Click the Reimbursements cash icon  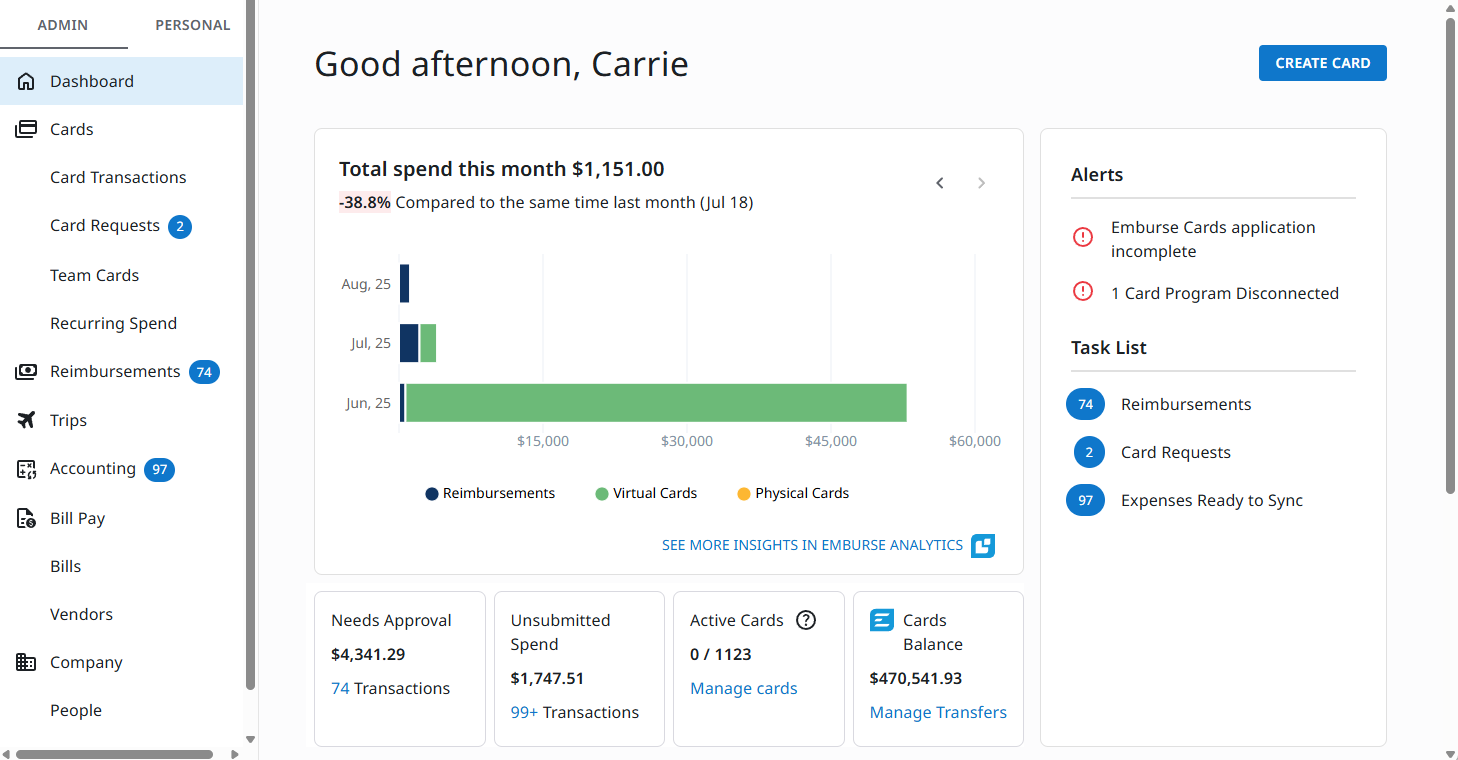(26, 372)
